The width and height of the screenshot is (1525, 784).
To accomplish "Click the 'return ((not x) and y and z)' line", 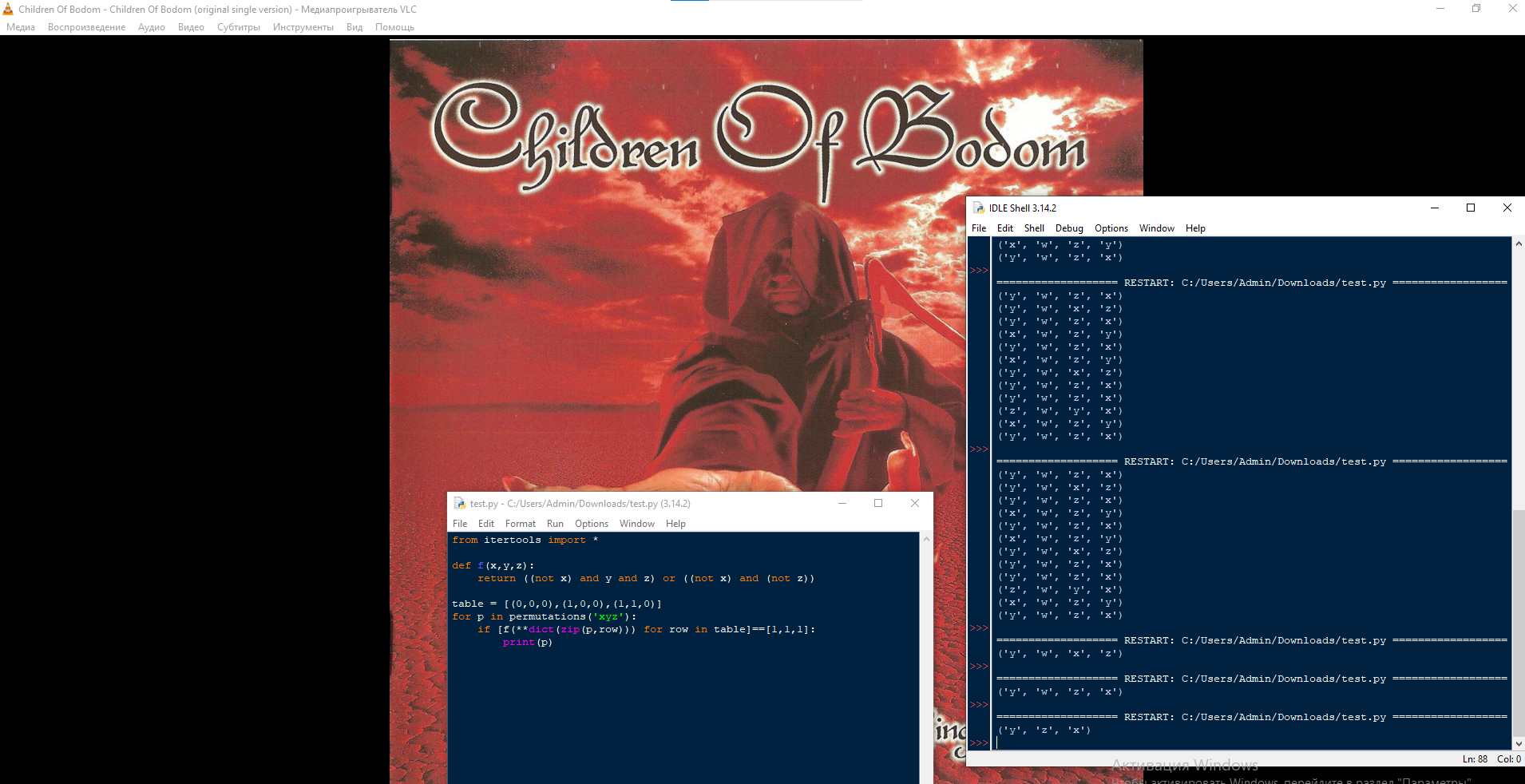I will coord(646,579).
